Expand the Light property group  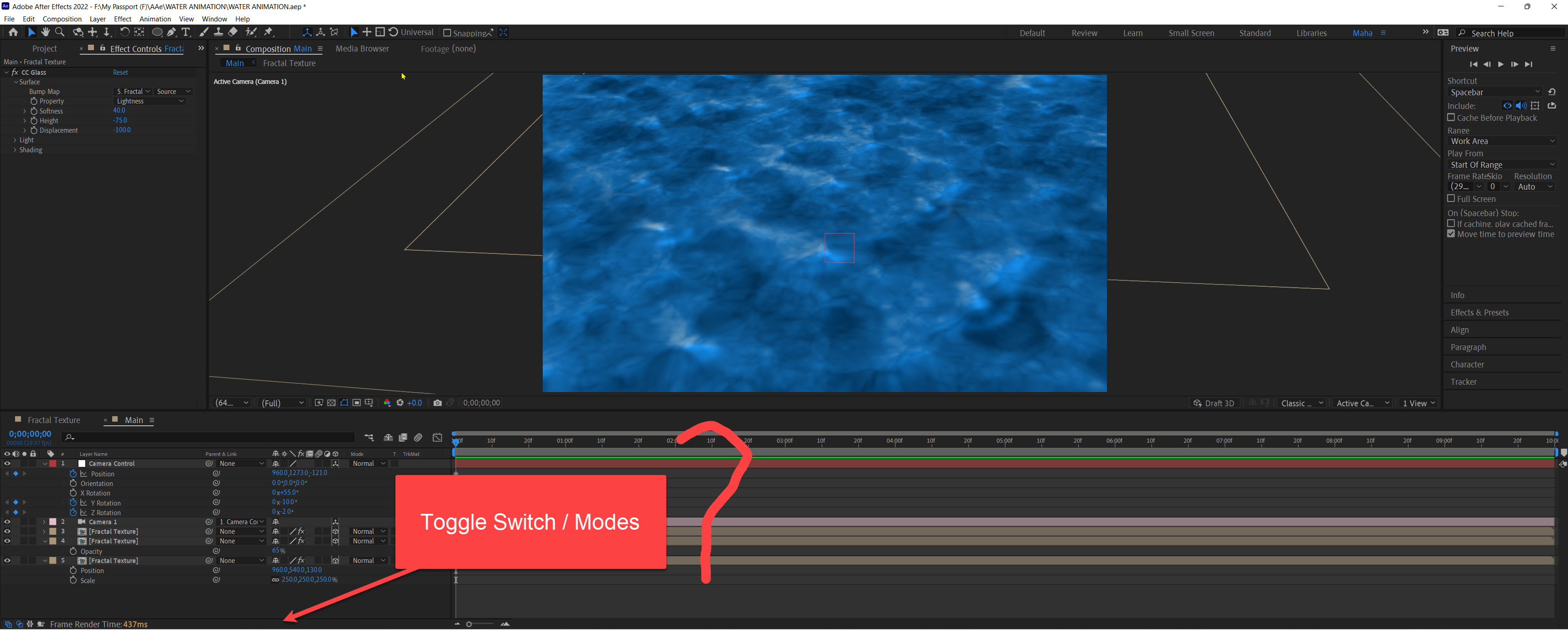click(15, 139)
